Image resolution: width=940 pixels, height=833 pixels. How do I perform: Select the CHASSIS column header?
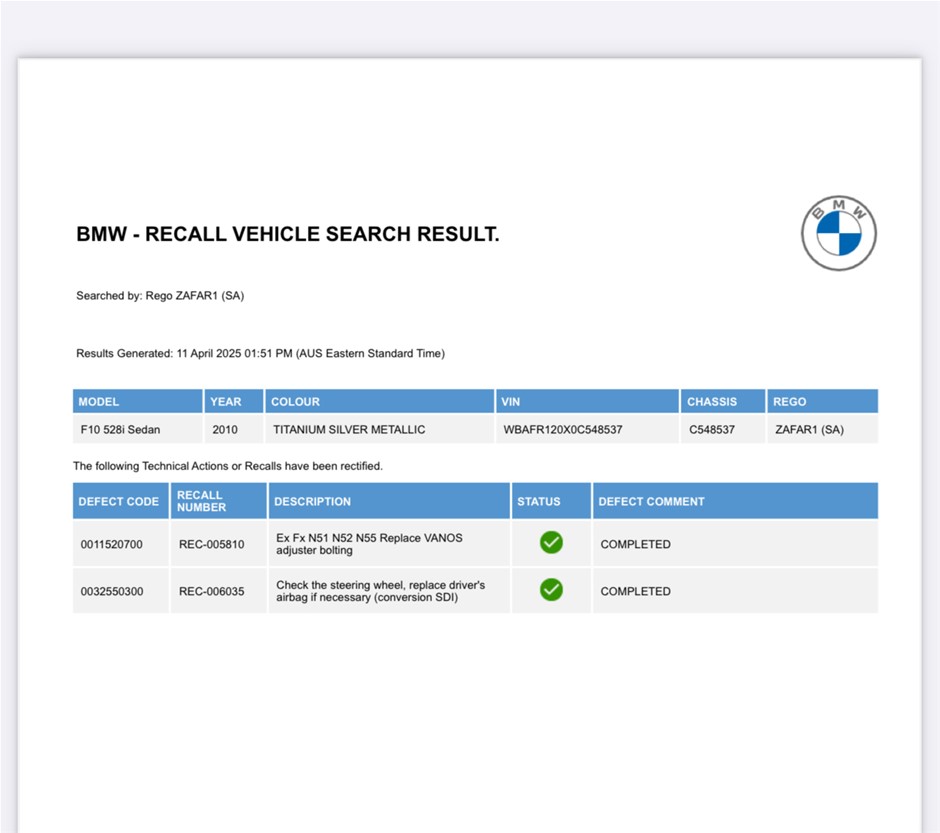click(x=712, y=402)
